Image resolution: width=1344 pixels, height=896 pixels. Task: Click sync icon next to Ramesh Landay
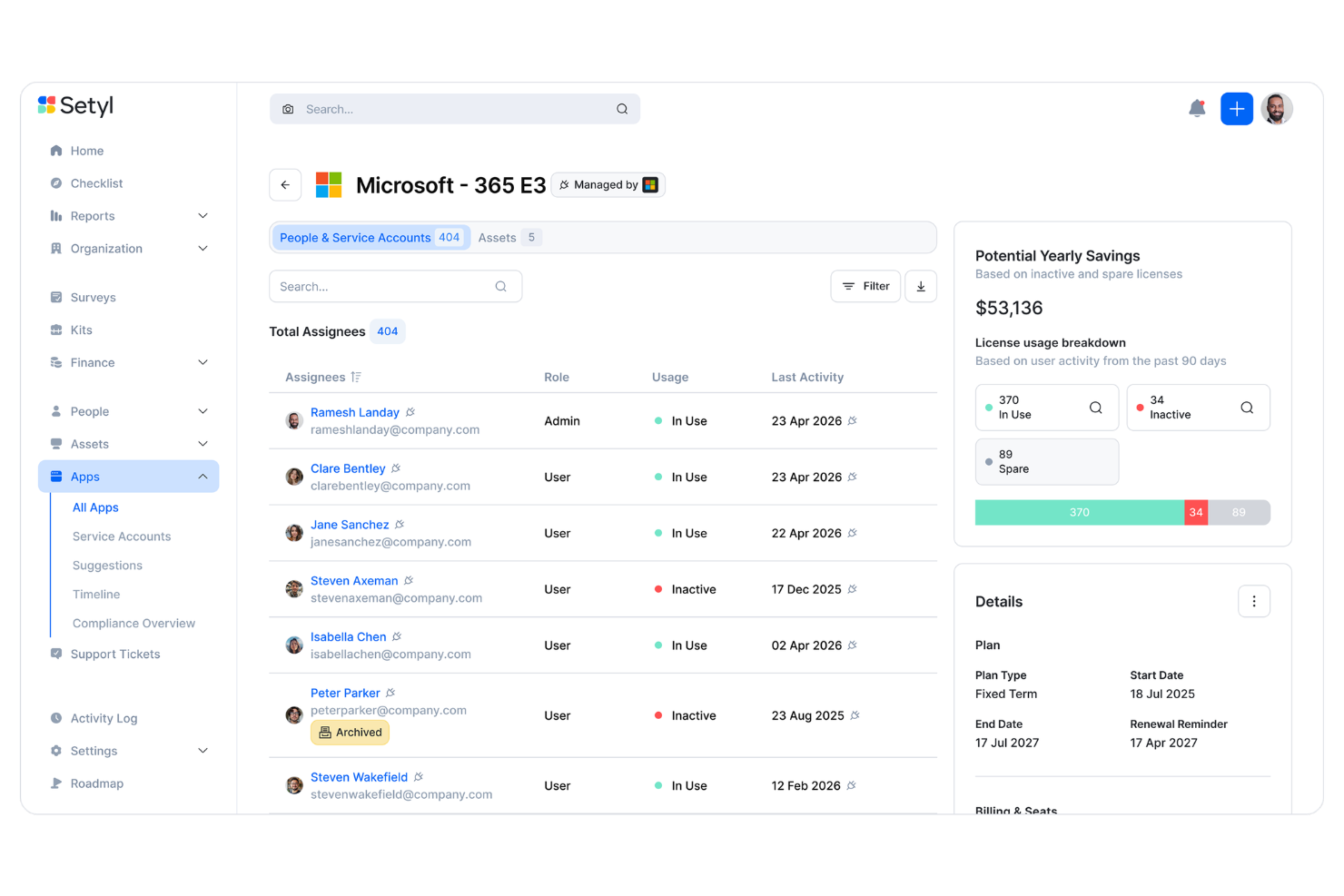click(x=410, y=412)
